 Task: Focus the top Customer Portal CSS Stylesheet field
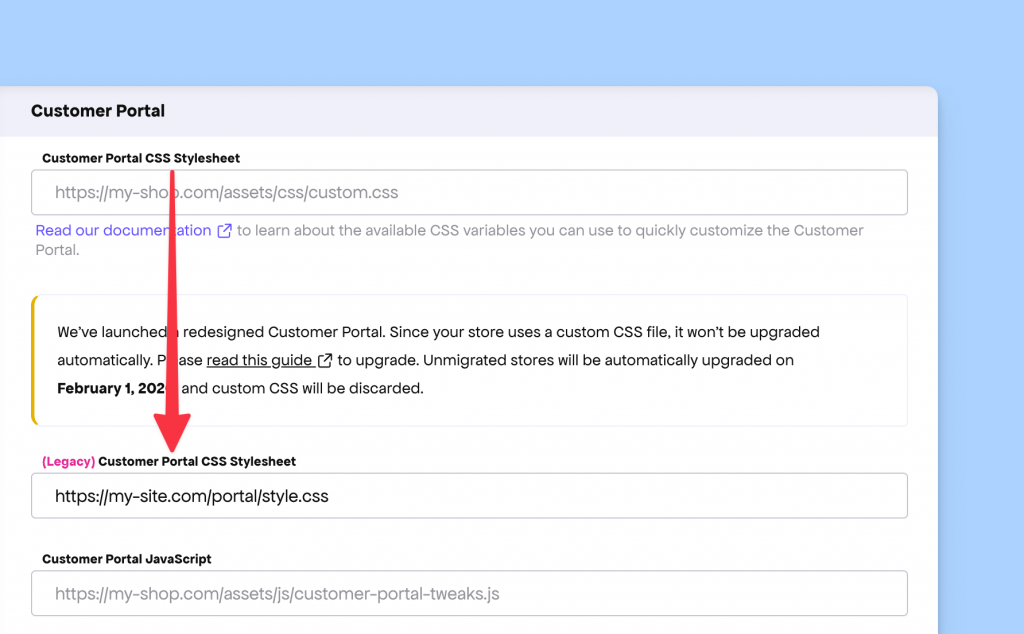[x=469, y=192]
